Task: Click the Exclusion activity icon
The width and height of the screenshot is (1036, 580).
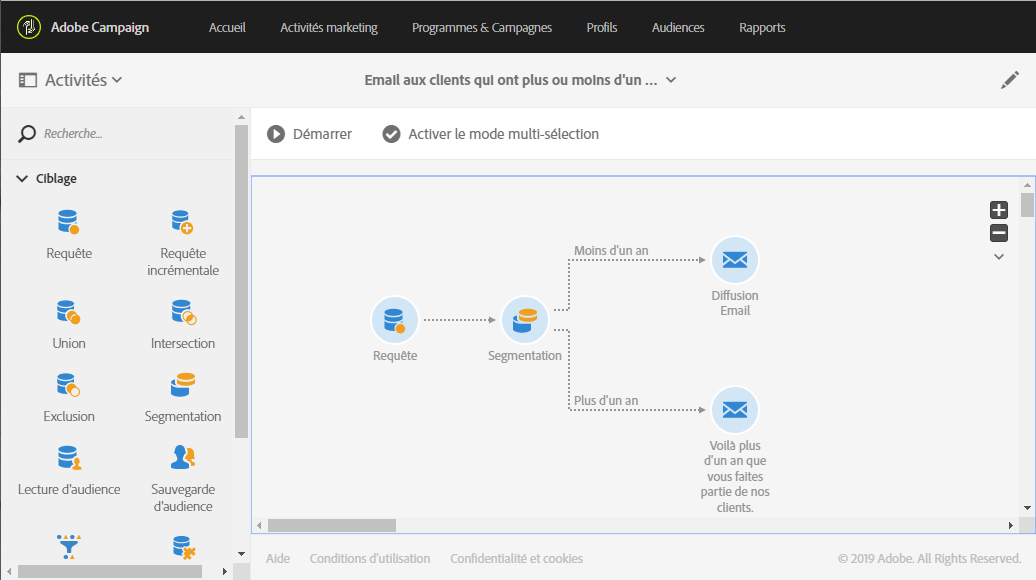Action: click(x=68, y=385)
